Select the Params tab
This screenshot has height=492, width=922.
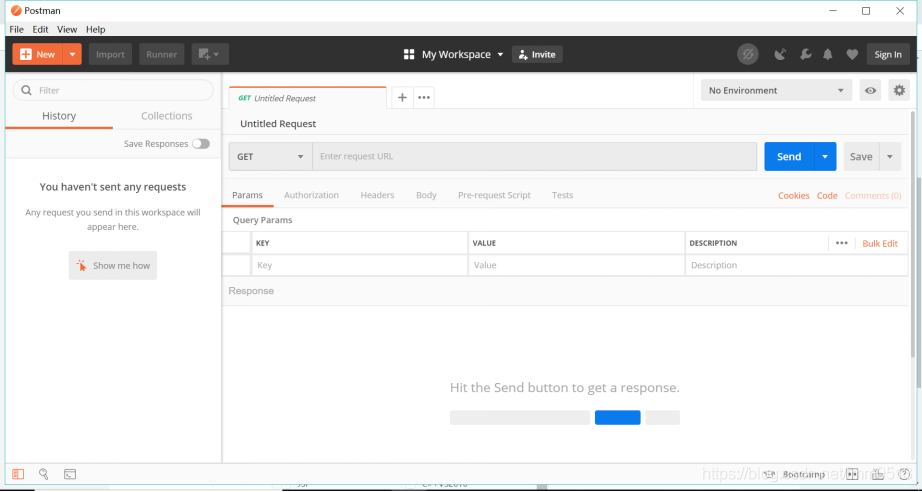[248, 195]
